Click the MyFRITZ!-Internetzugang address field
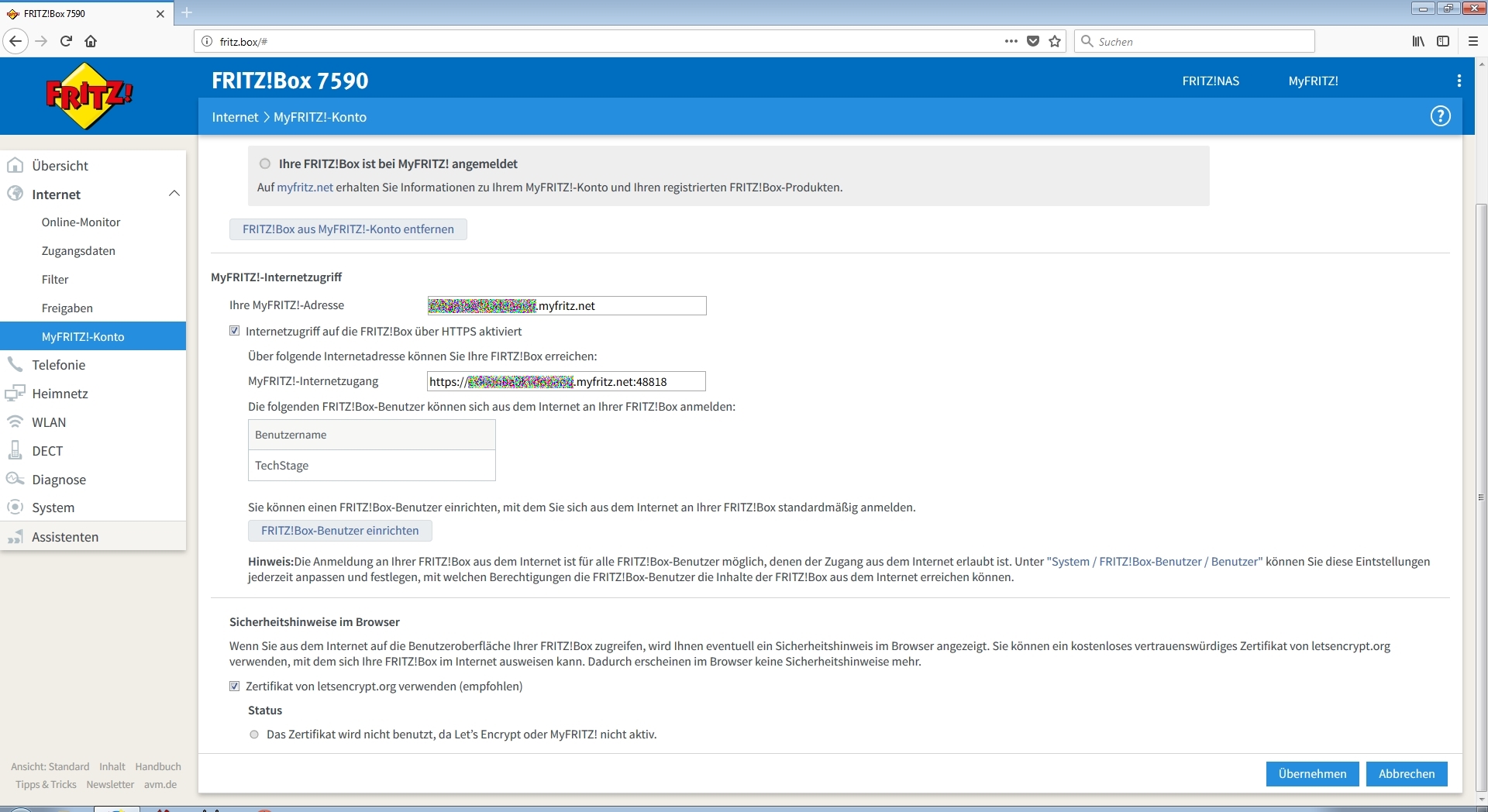The image size is (1488, 812). [567, 381]
